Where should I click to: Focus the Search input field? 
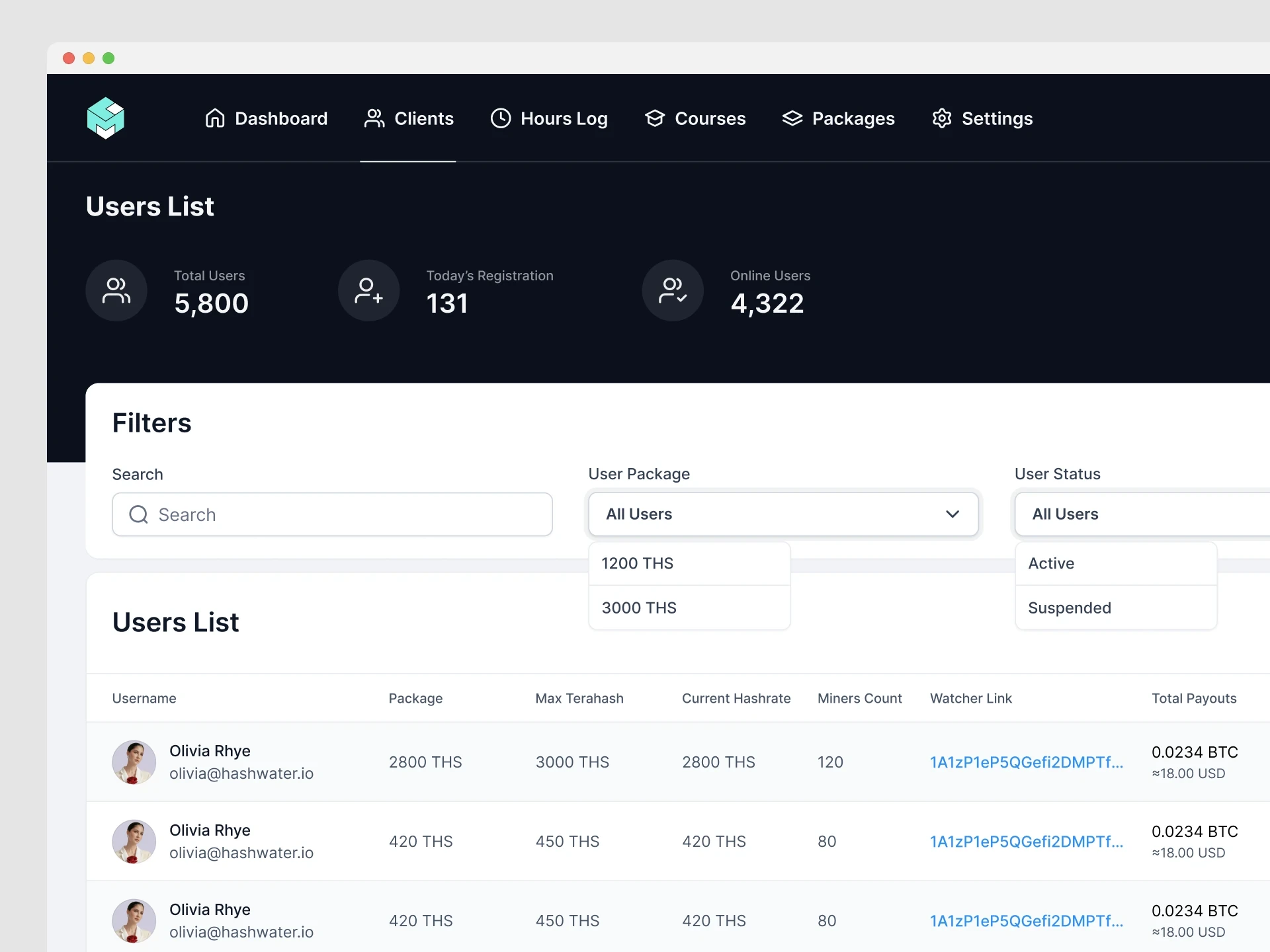tap(332, 514)
